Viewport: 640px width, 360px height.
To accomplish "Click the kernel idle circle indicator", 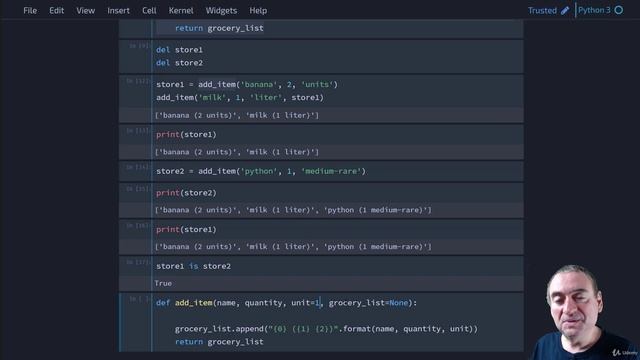I will pos(619,10).
